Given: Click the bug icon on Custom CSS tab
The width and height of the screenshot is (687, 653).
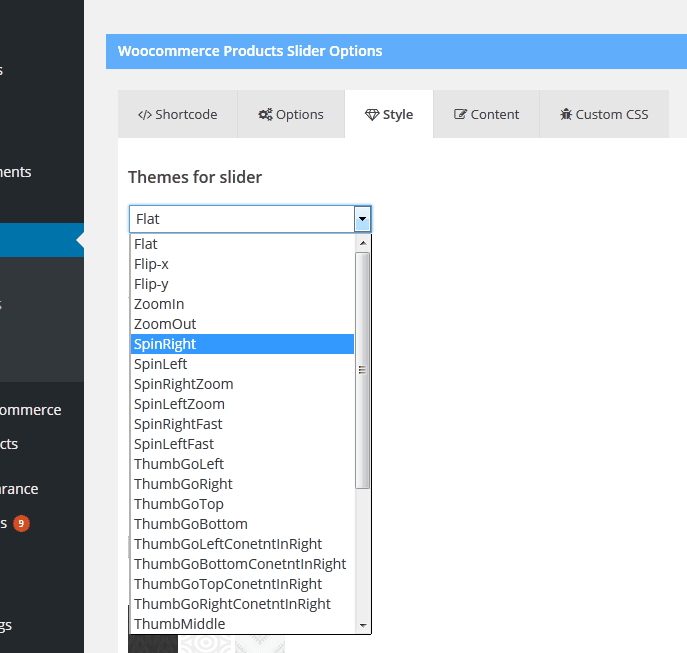Looking at the screenshot, I should [566, 114].
